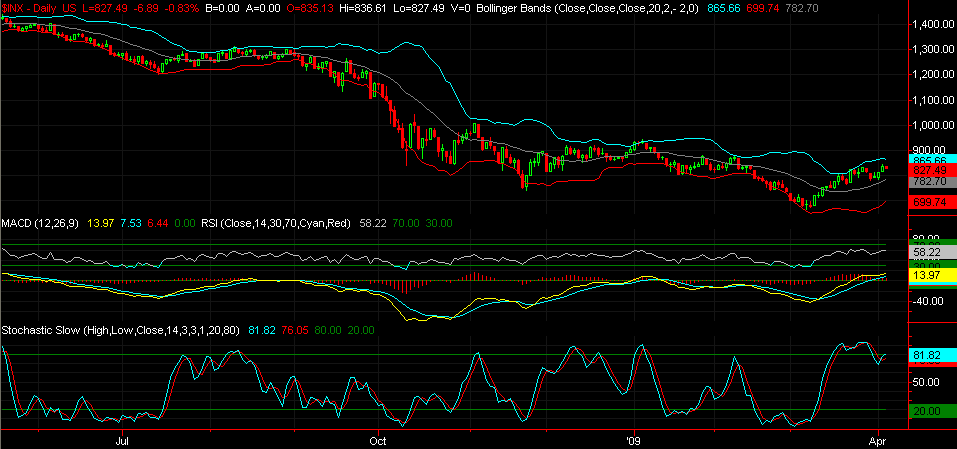Click the cyan 81.82 tag on the stochastic axis
Image resolution: width=957 pixels, height=449 pixels.
932,355
